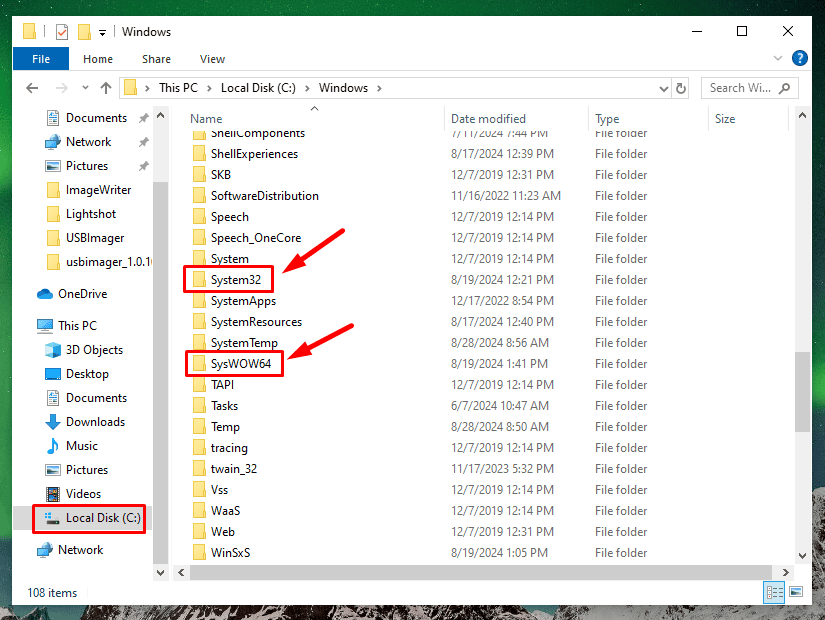Expand chevron after Windows in address bar
This screenshot has height=620, width=825.
tap(379, 88)
